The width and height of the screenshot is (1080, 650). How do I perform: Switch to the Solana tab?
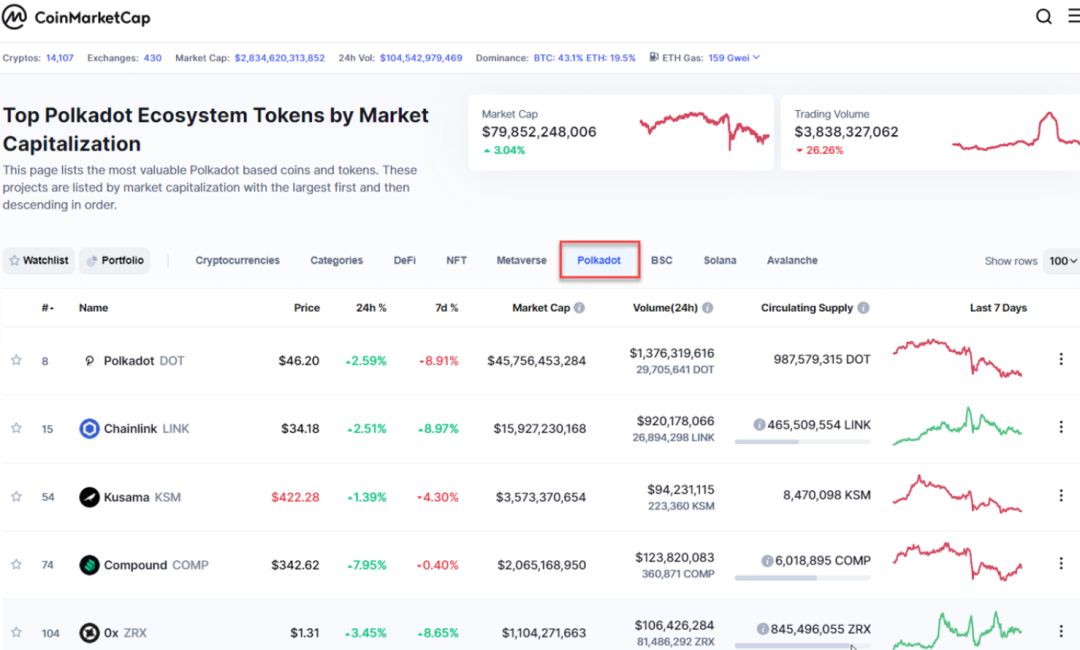point(720,260)
